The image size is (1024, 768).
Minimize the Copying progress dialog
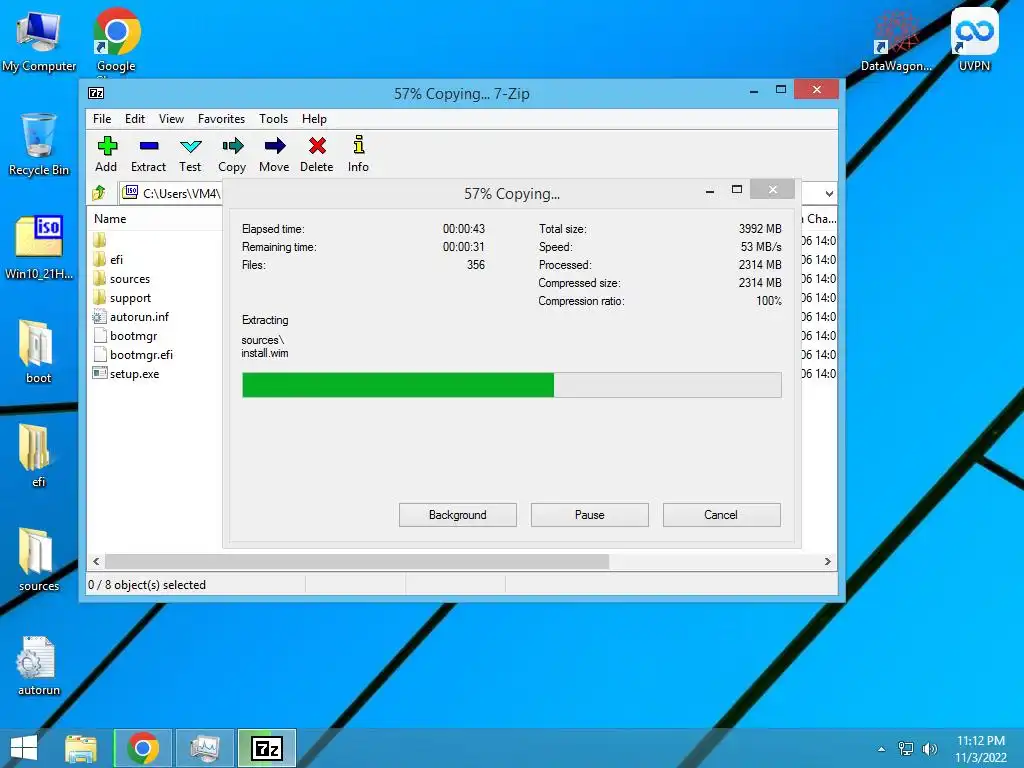pyautogui.click(x=710, y=191)
